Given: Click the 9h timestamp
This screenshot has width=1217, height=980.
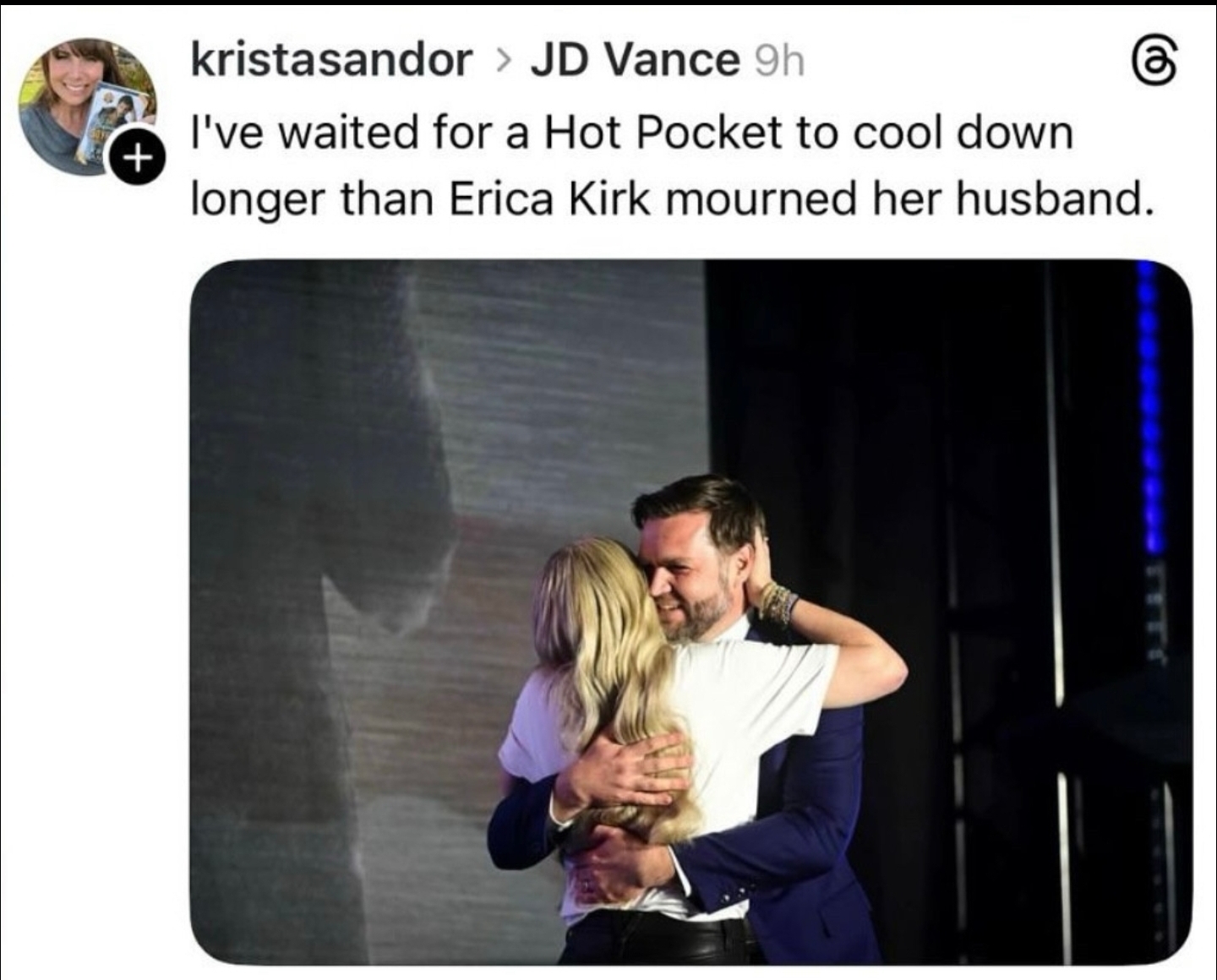Looking at the screenshot, I should [778, 61].
